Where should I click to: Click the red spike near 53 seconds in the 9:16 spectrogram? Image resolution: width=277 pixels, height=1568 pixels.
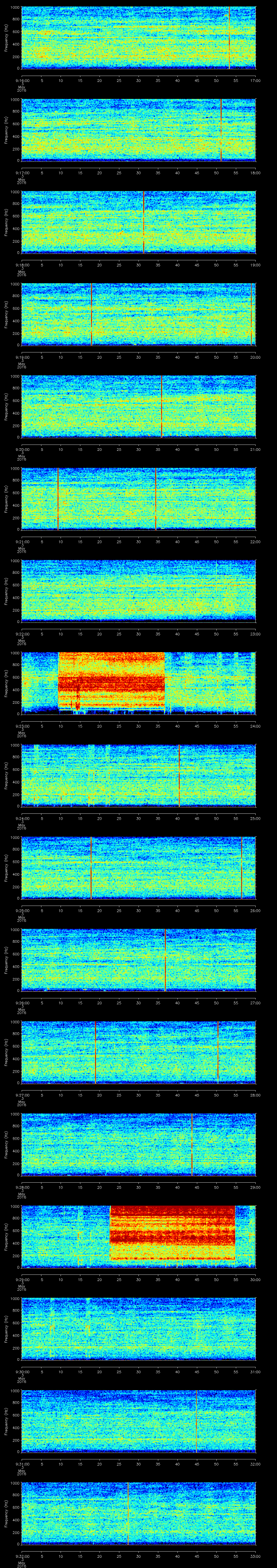pos(229,38)
